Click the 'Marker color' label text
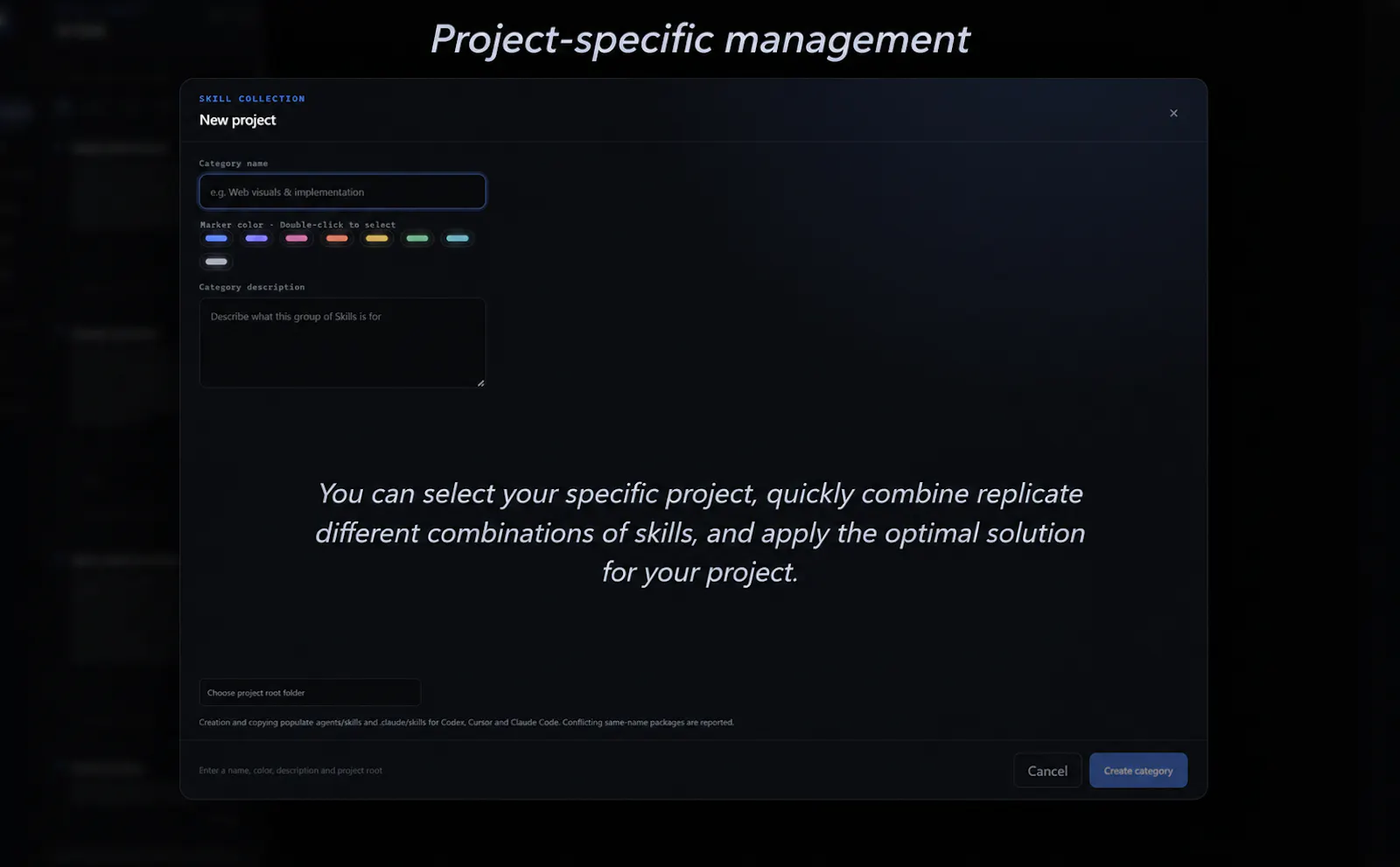Viewport: 1400px width, 867px height. [232, 225]
